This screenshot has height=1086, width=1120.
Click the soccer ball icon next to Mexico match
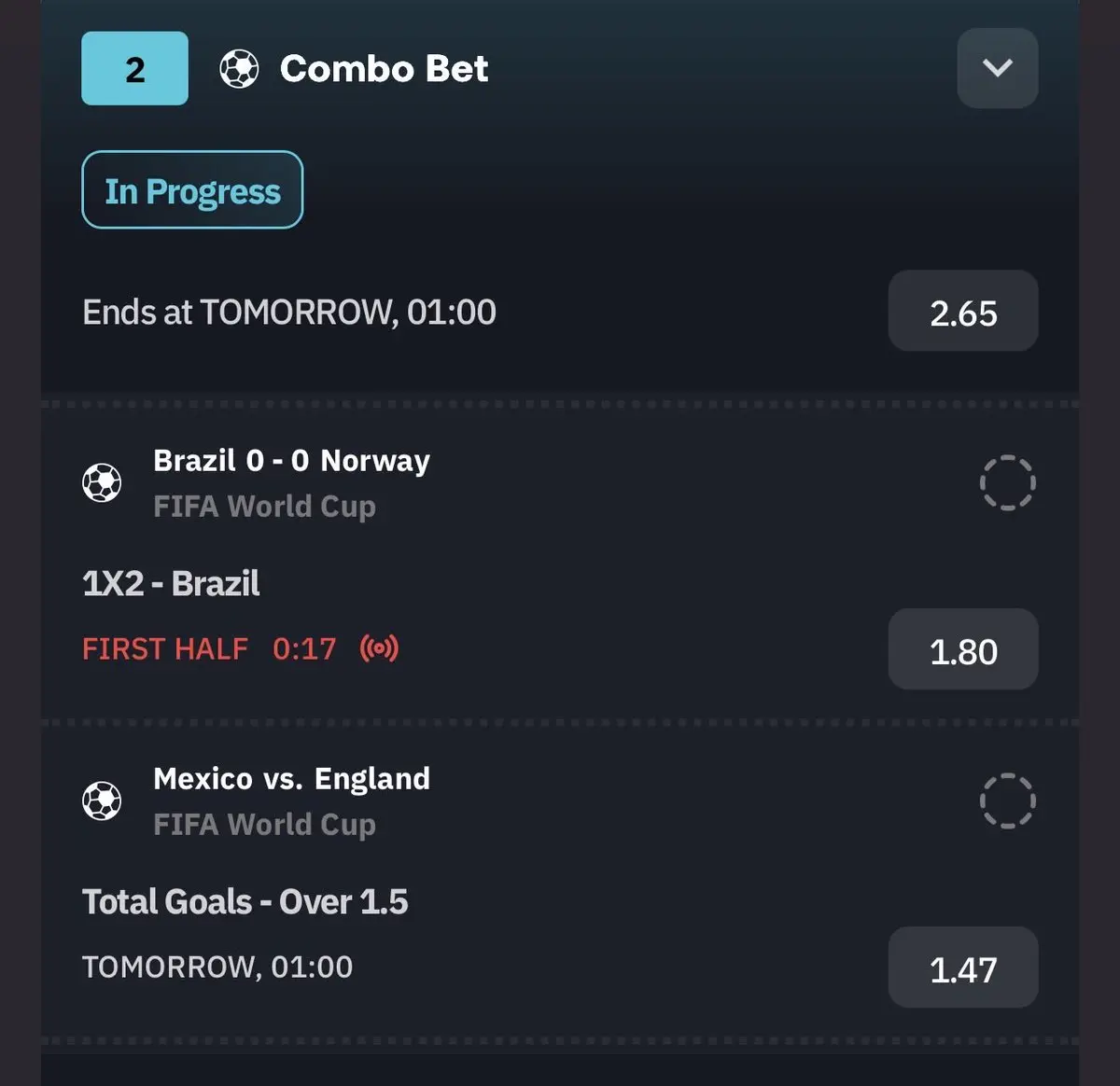[x=102, y=801]
